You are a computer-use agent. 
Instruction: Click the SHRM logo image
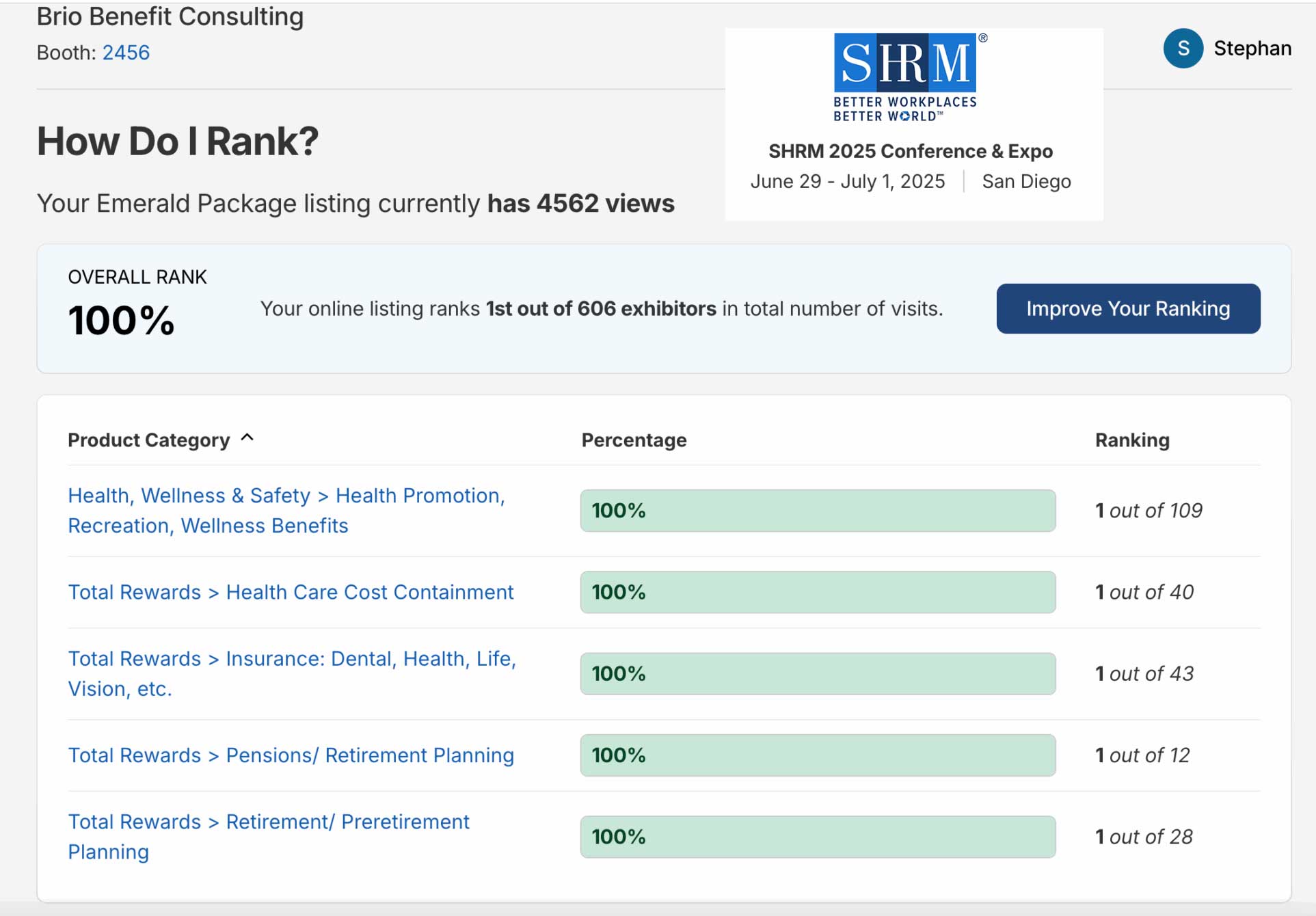[906, 77]
